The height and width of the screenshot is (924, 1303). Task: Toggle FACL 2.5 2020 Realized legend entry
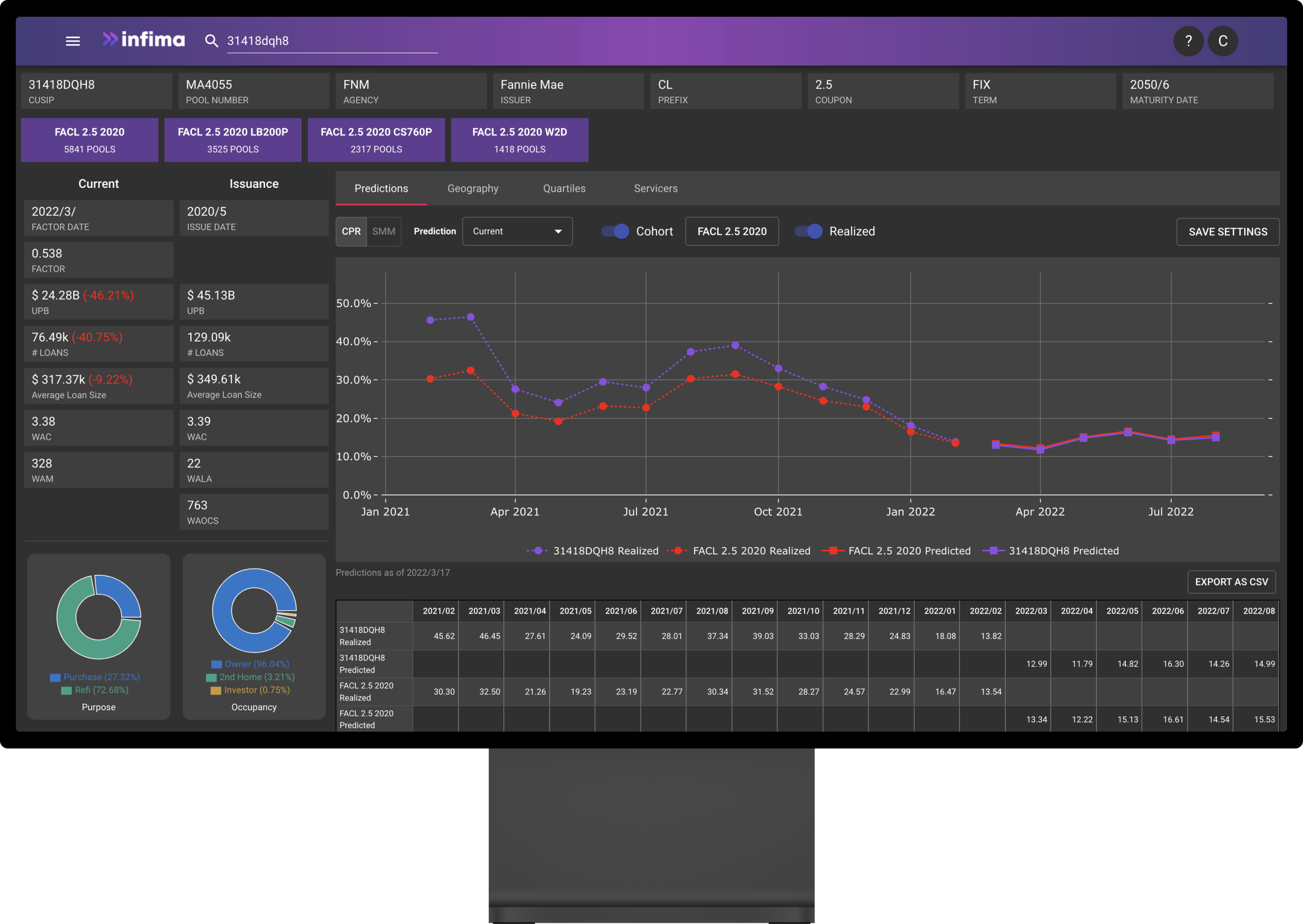(x=738, y=551)
